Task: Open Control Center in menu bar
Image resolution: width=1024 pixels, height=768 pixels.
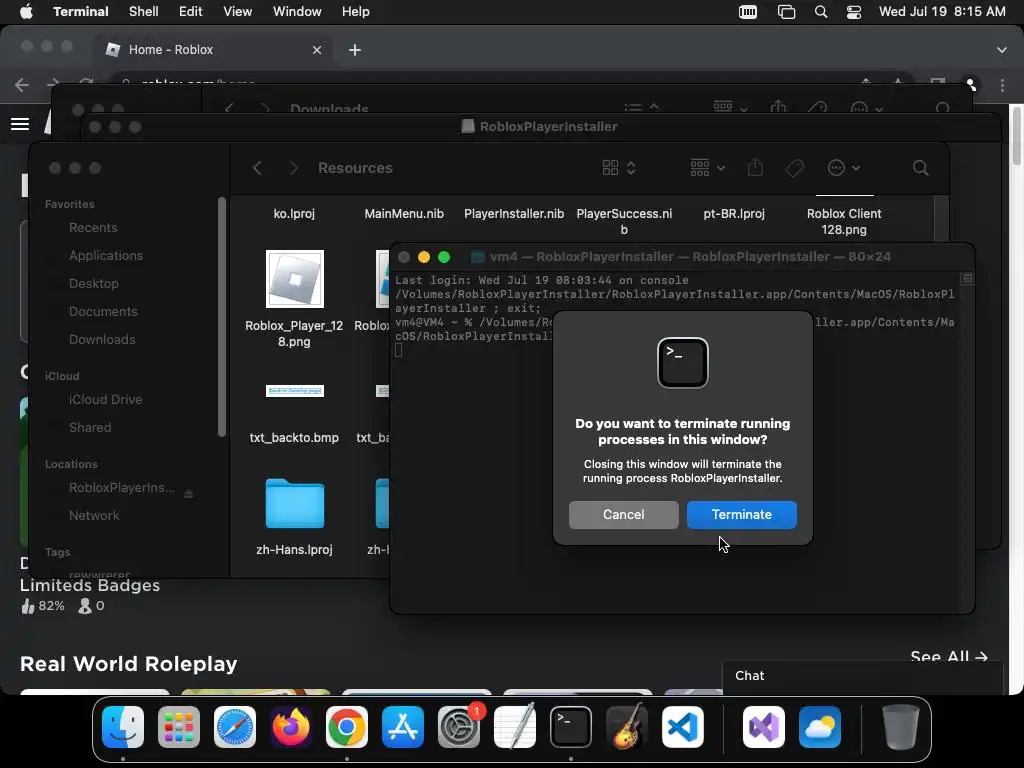Action: coord(854,12)
